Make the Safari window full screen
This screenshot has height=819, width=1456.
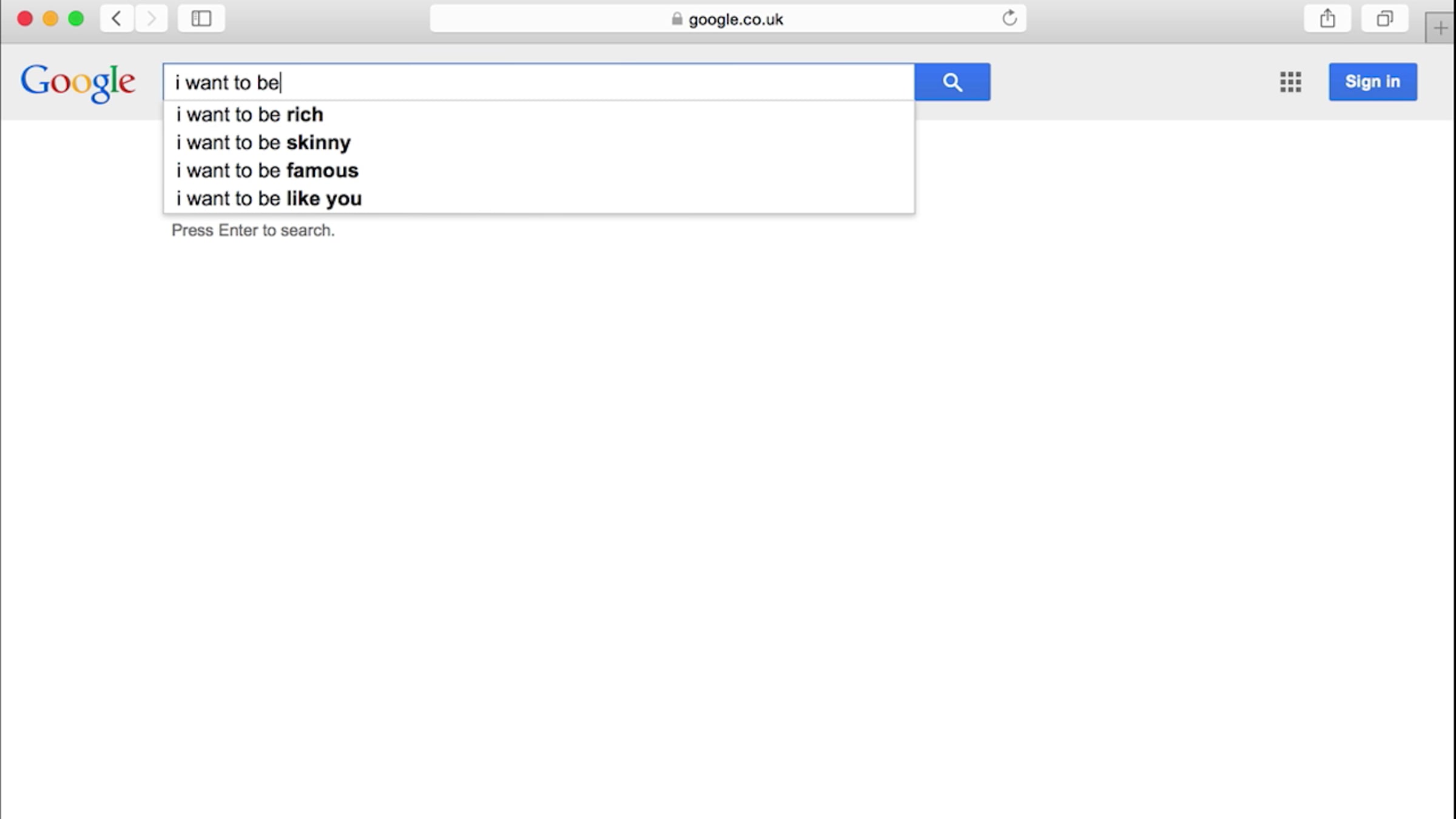click(76, 19)
